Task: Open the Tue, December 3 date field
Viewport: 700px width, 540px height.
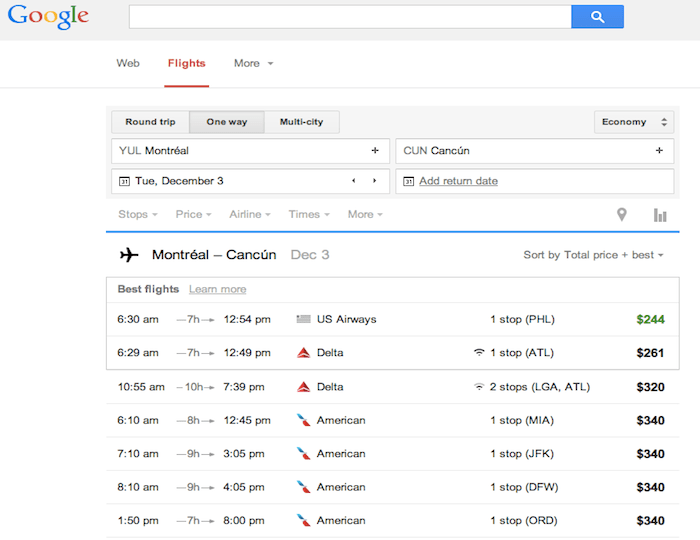Action: [x=250, y=181]
